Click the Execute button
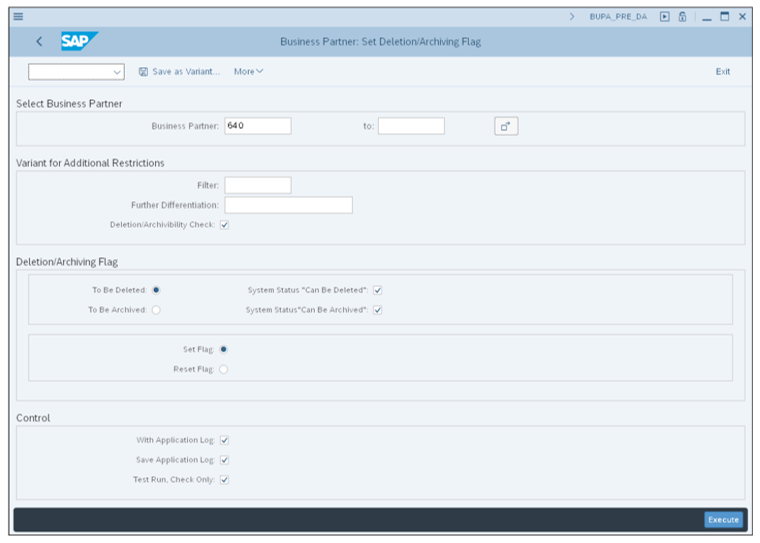760x543 pixels. coord(723,520)
